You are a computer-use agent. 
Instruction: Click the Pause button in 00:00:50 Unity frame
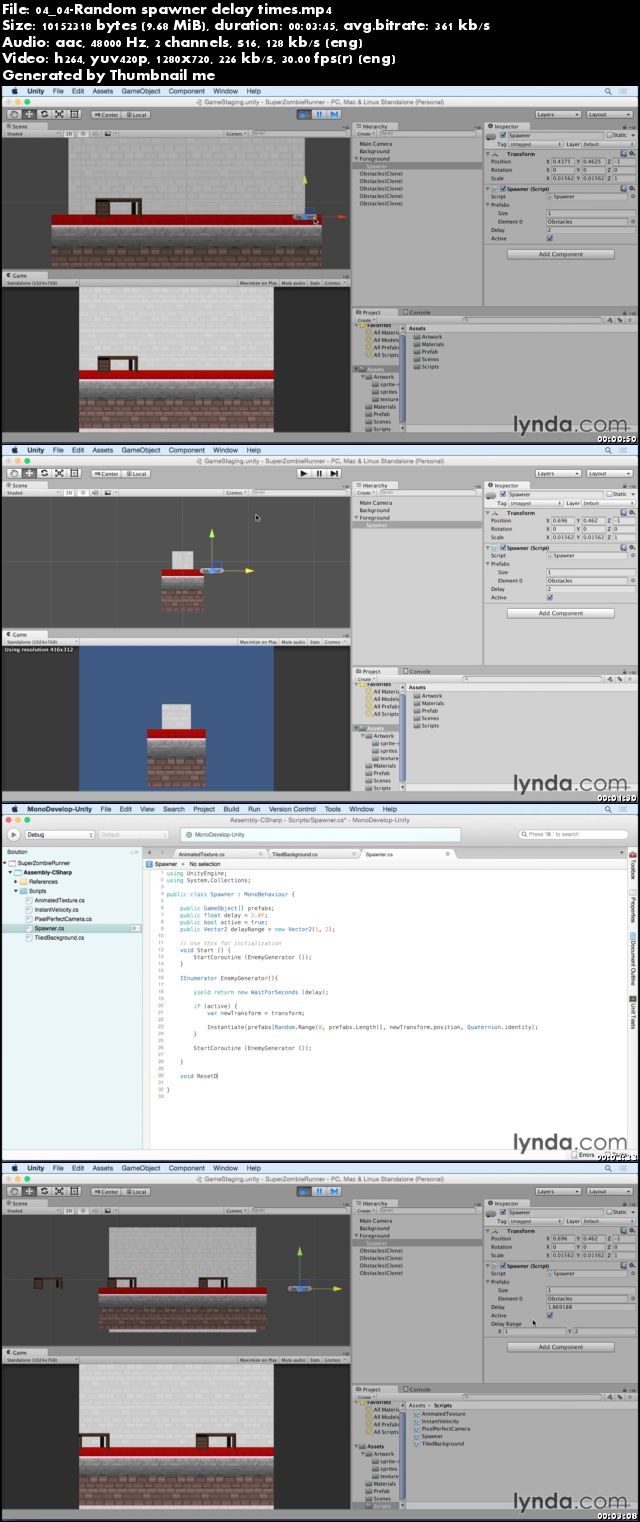pos(319,114)
